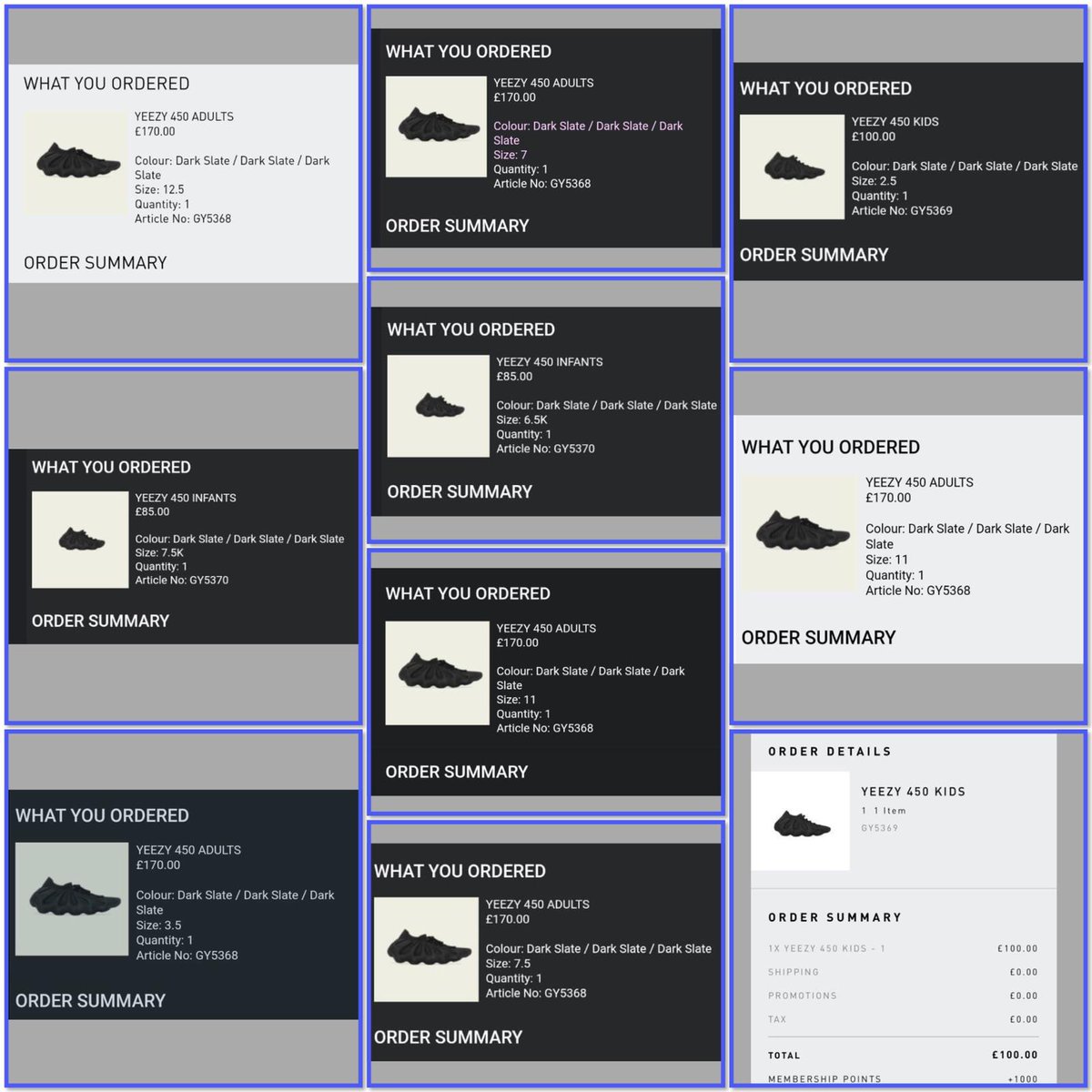
Task: Click 'ORDER SUMMARY' heading in the size 12.5 order
Action: coord(96,263)
